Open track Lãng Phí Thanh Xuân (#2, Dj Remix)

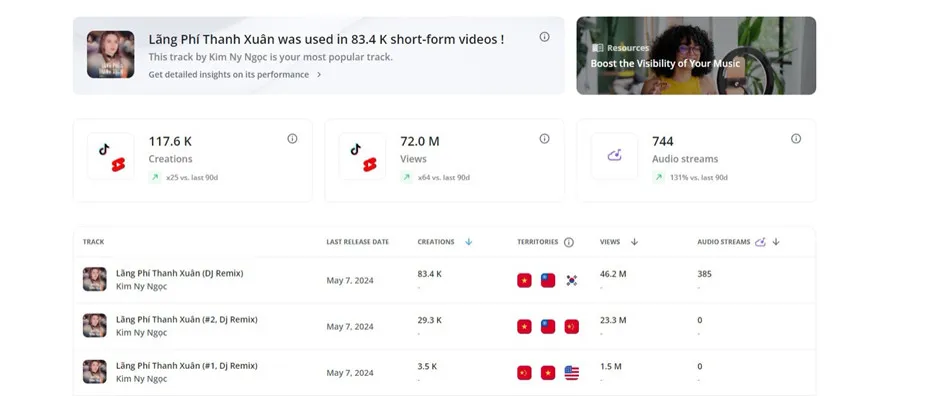[x=186, y=319]
